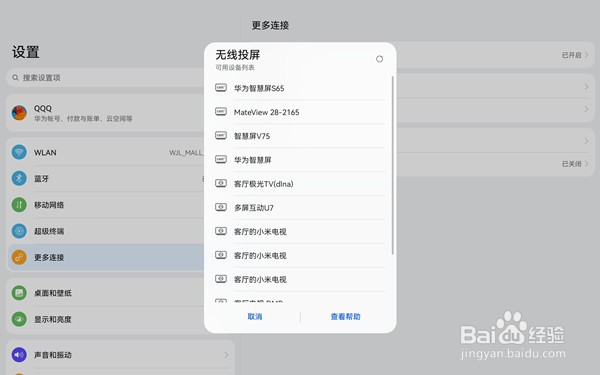
Task: Tap the cast icon beside 智慧屏V75
Action: (221, 135)
